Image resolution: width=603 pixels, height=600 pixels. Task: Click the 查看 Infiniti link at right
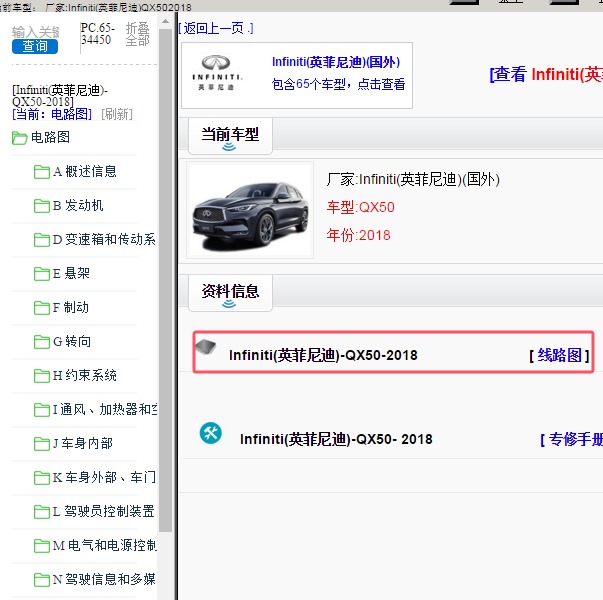(546, 74)
